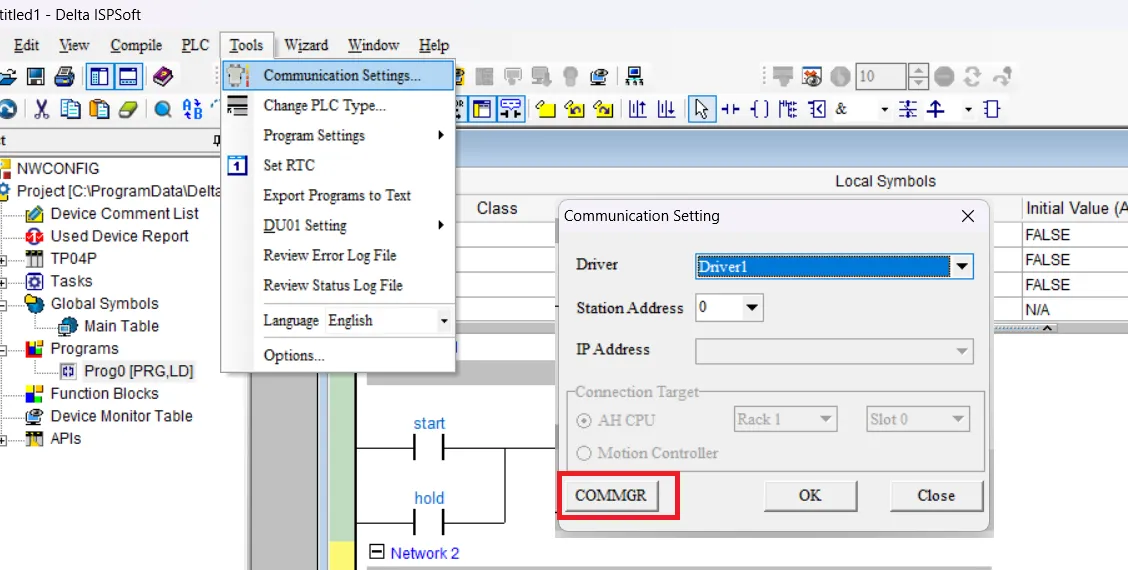Click Close button in Communication Setting
This screenshot has height=570, width=1128.
click(936, 496)
